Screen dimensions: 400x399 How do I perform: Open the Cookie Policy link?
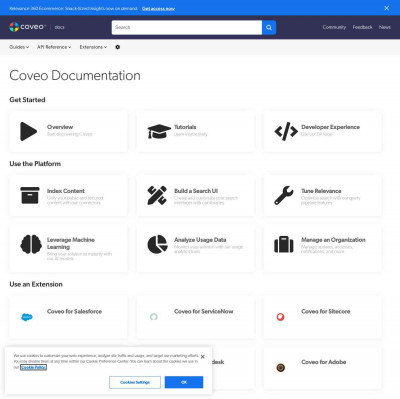[x=33, y=367]
